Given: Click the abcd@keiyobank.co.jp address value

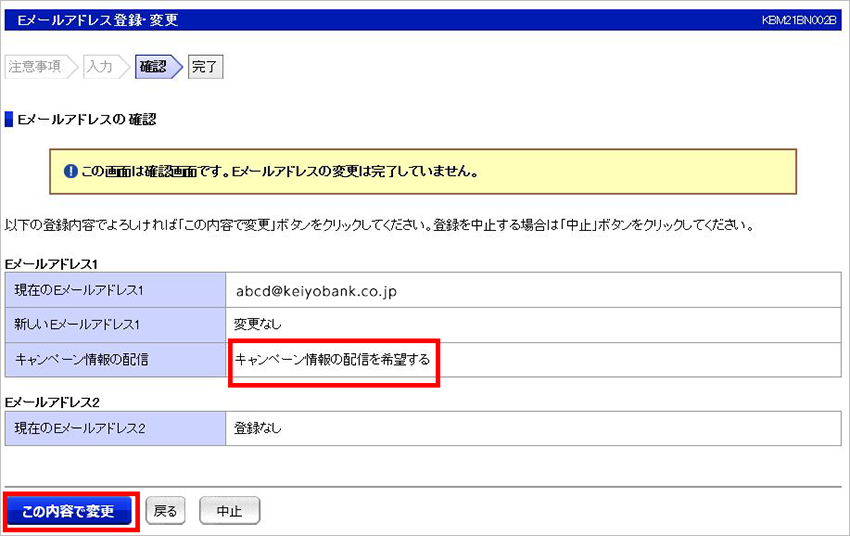Looking at the screenshot, I should (317, 291).
